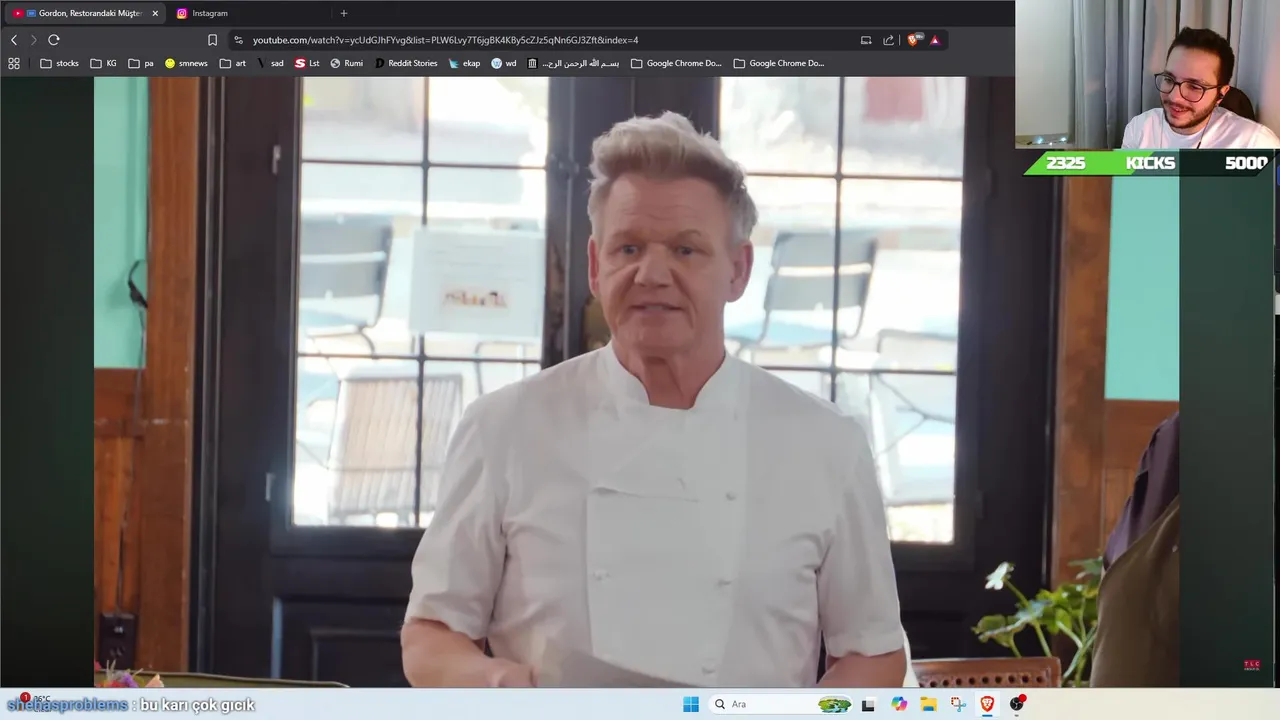Open the Arabic-titled bookmark

pyautogui.click(x=574, y=63)
